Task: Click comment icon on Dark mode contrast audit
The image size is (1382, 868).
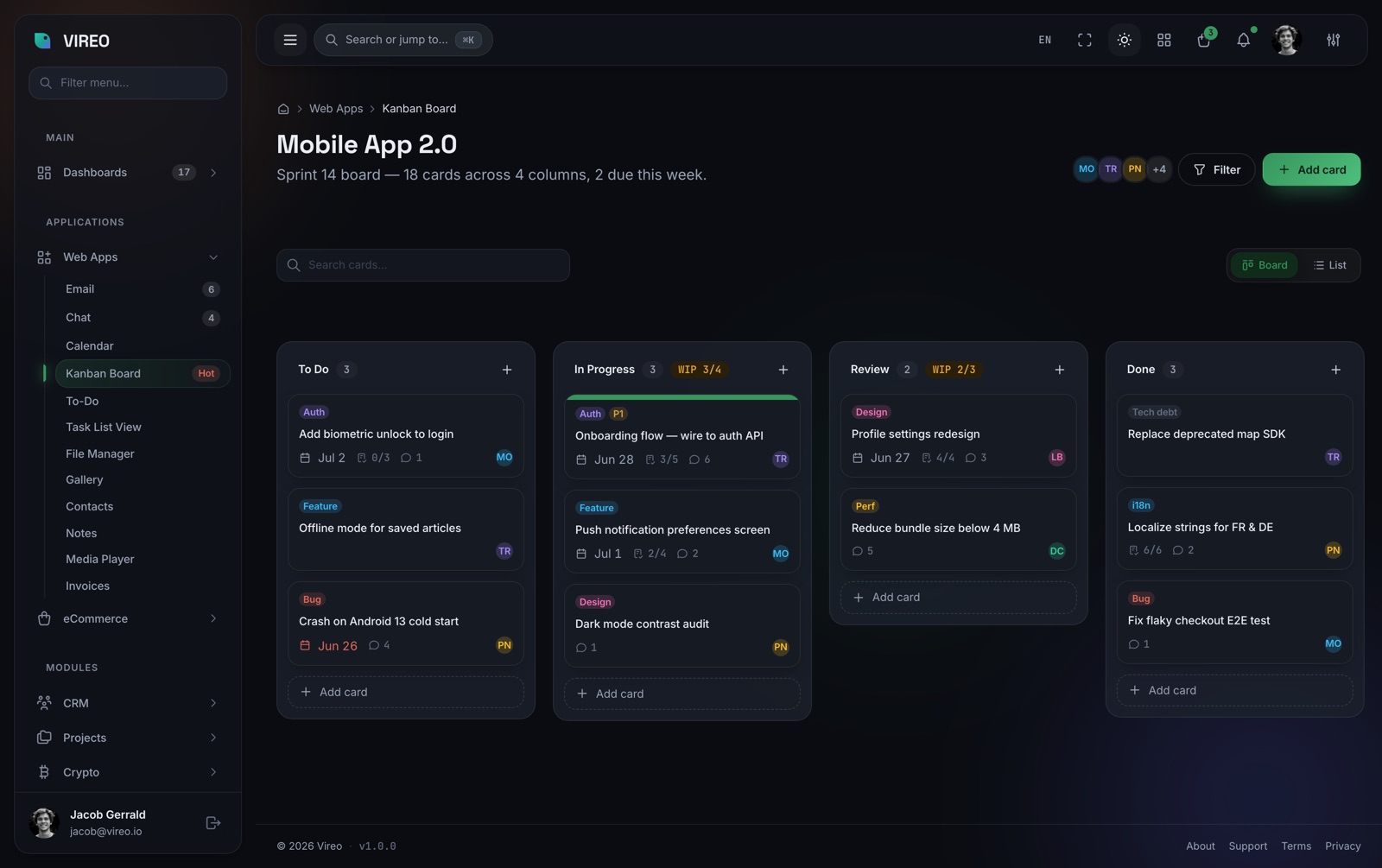Action: [x=580, y=648]
